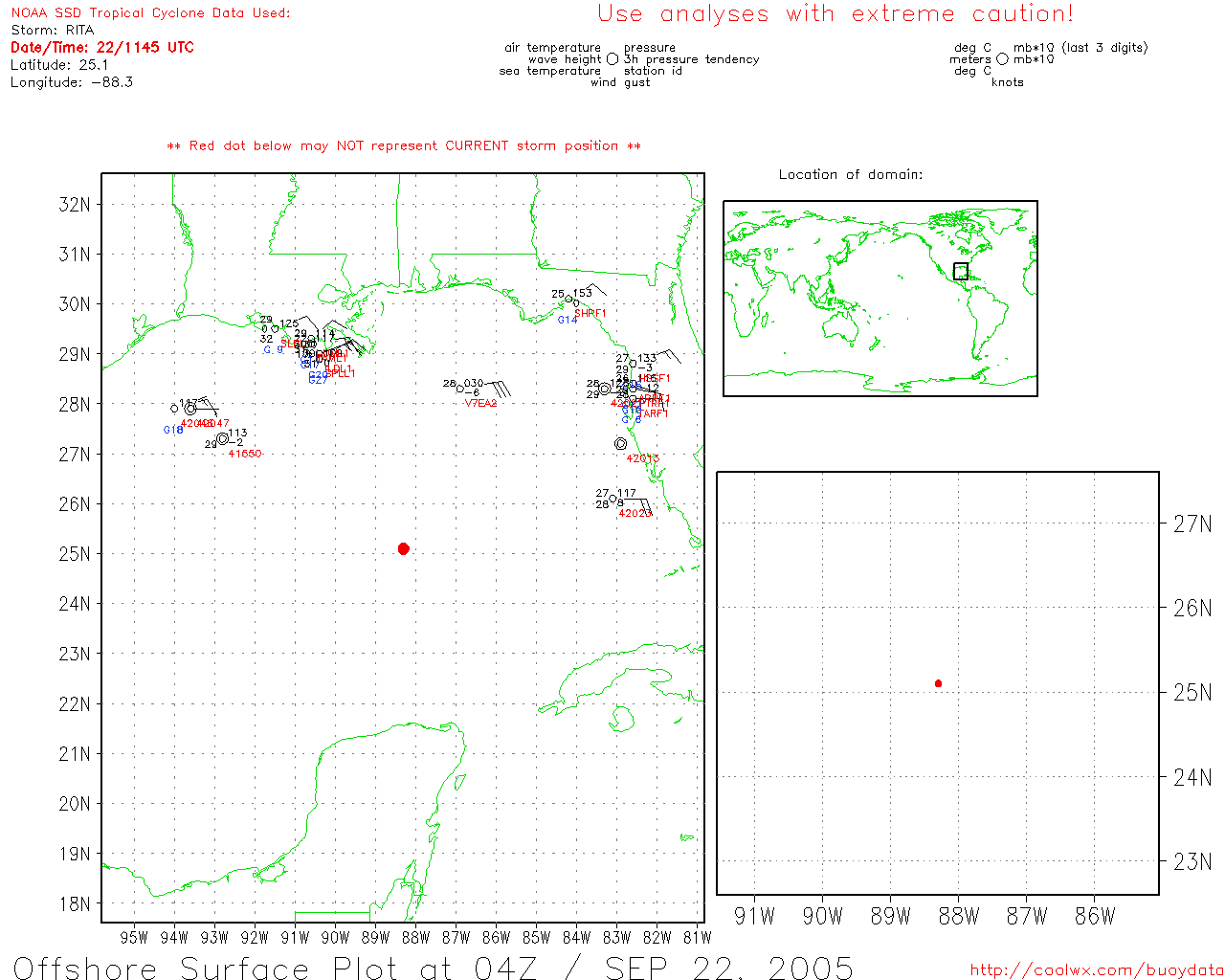The image size is (1225, 980).
Task: Click the 25N latitude axis label on the main map
Action: pos(75,553)
